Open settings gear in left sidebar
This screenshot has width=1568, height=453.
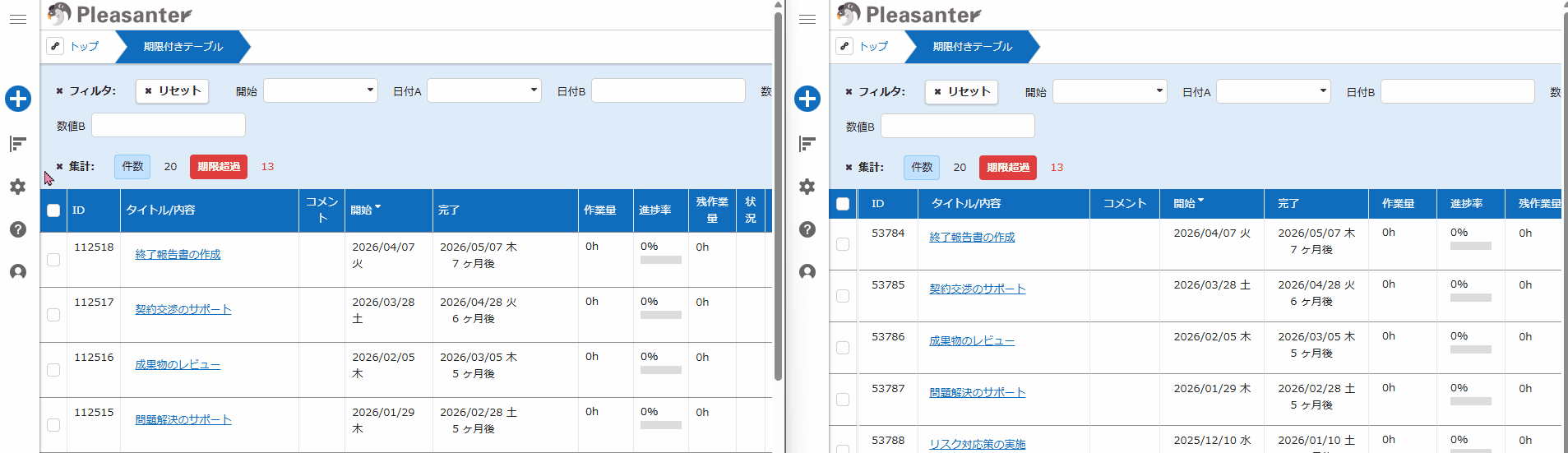pos(18,187)
